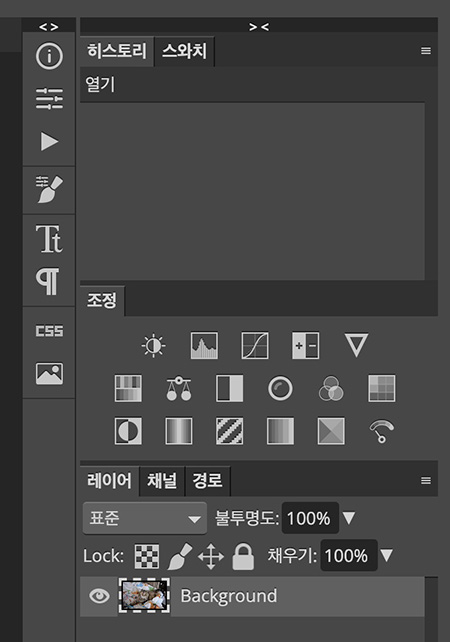Add an Invert adjustment (half-circle icon)

(x=128, y=431)
